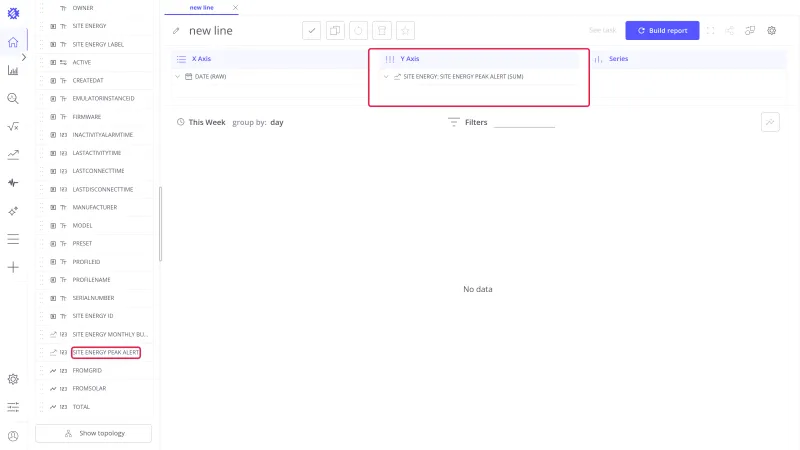Select the TOTAL field
Screen dimensions: 800x450
[x=81, y=407]
